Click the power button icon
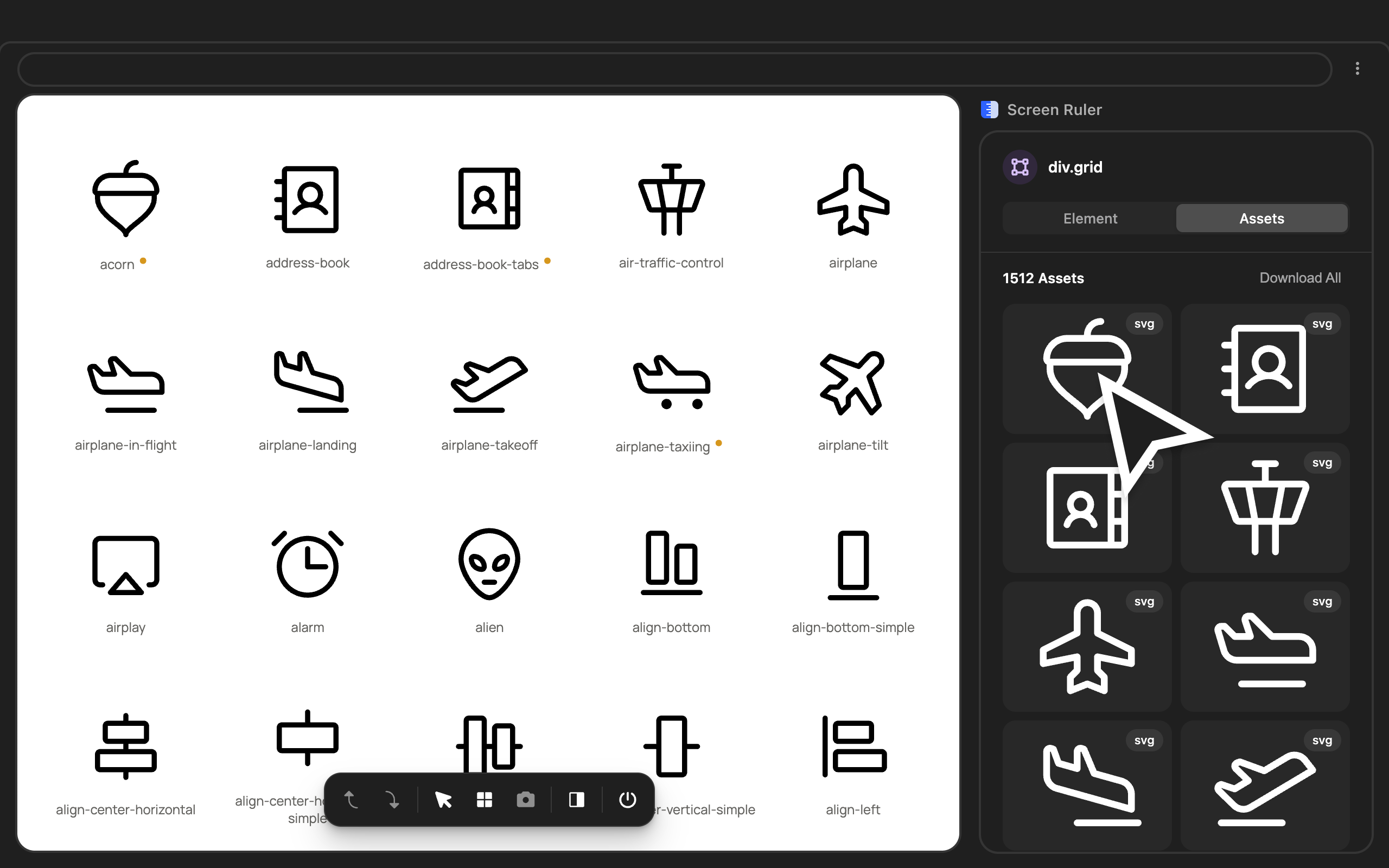This screenshot has width=1389, height=868. coord(627,800)
